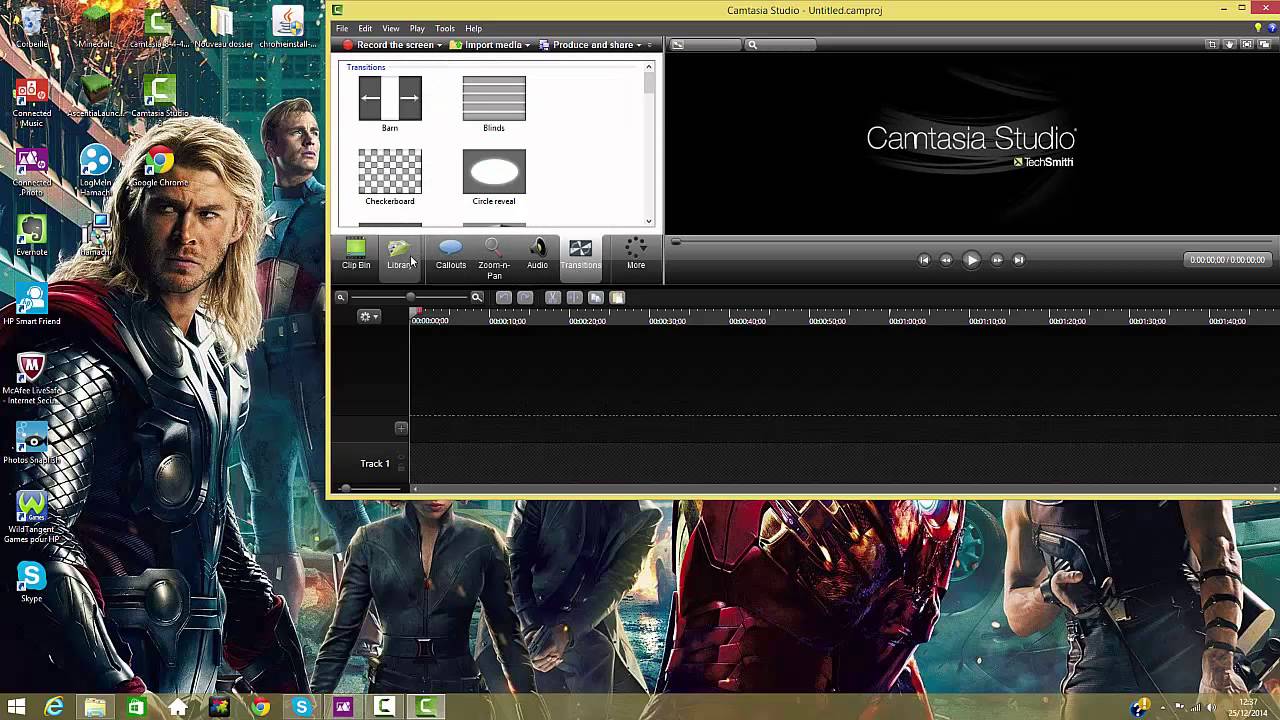Click the Redo button on timeline toolbar
Viewport: 1280px width, 720px height.
pos(525,297)
